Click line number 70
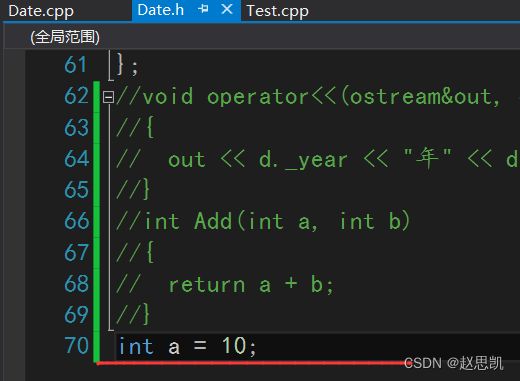This screenshot has width=520, height=381. pyautogui.click(x=76, y=345)
